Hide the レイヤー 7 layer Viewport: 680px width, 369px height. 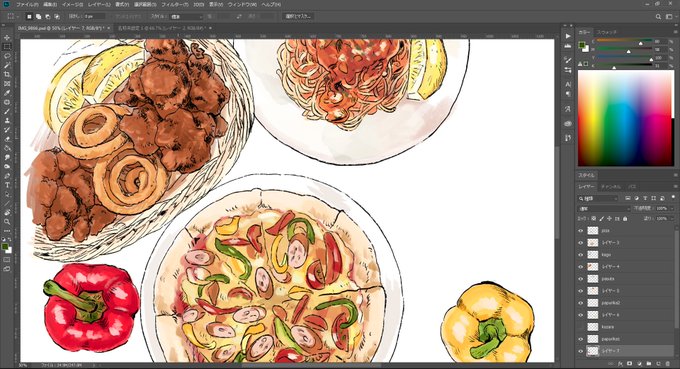(581, 351)
